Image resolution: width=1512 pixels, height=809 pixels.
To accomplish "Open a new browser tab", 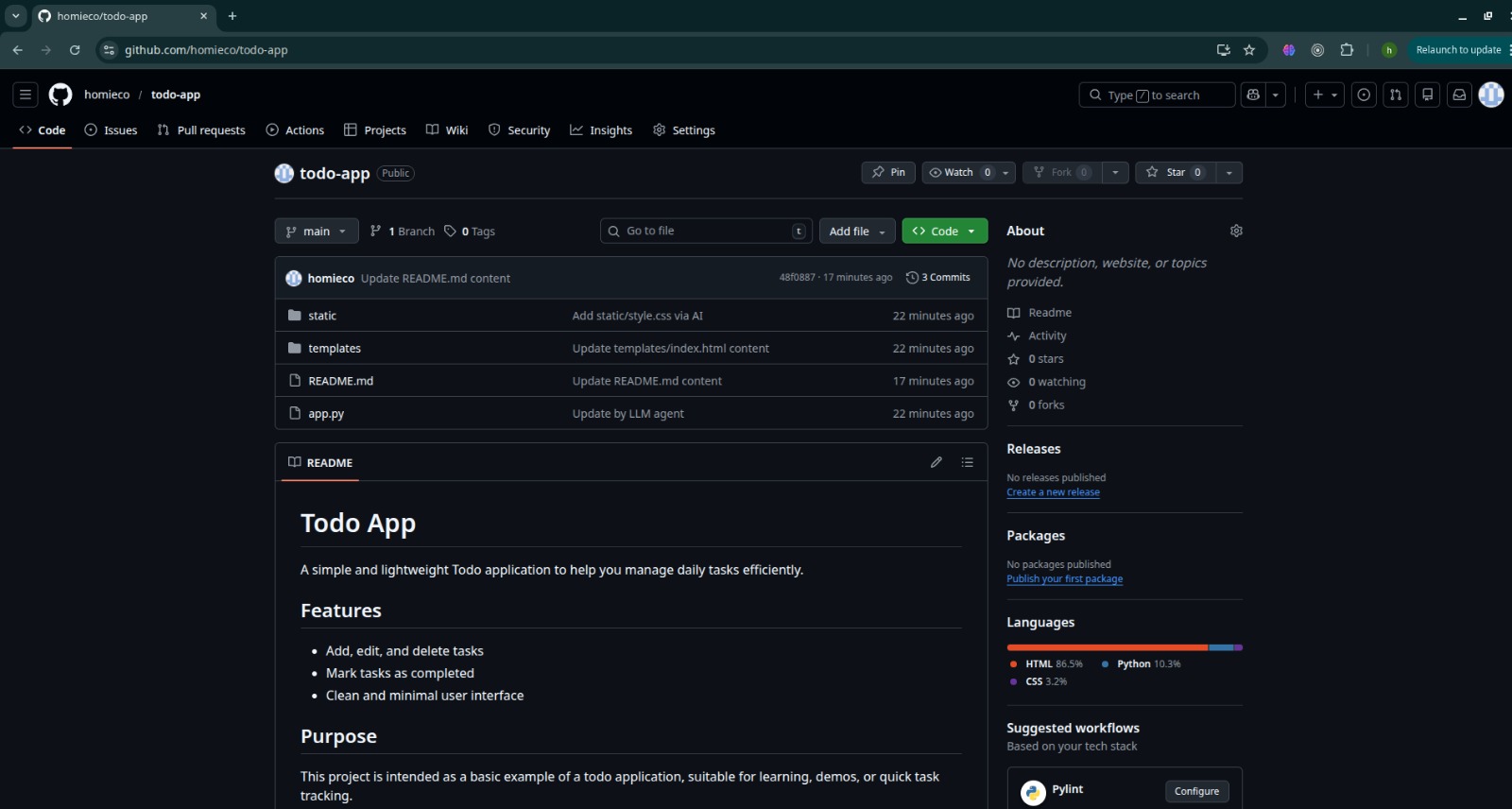I will 232,16.
